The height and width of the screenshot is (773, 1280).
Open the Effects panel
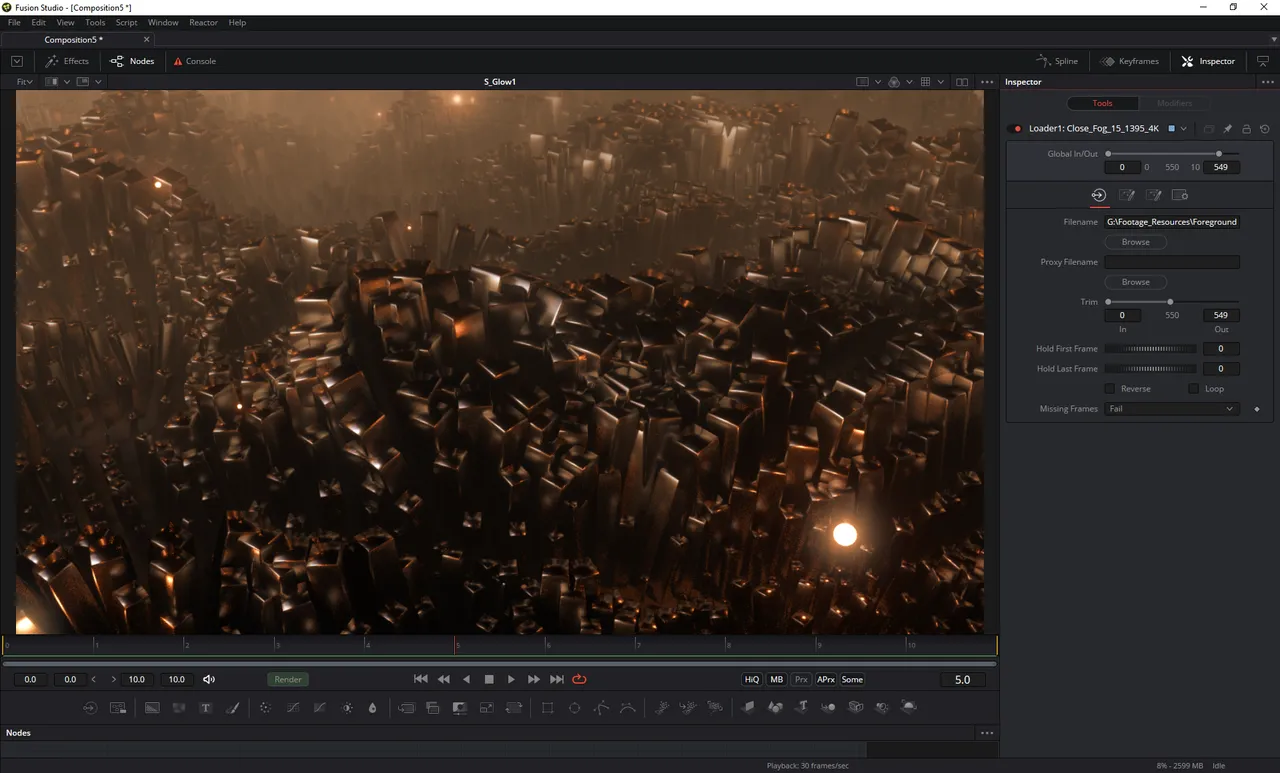[x=67, y=61]
